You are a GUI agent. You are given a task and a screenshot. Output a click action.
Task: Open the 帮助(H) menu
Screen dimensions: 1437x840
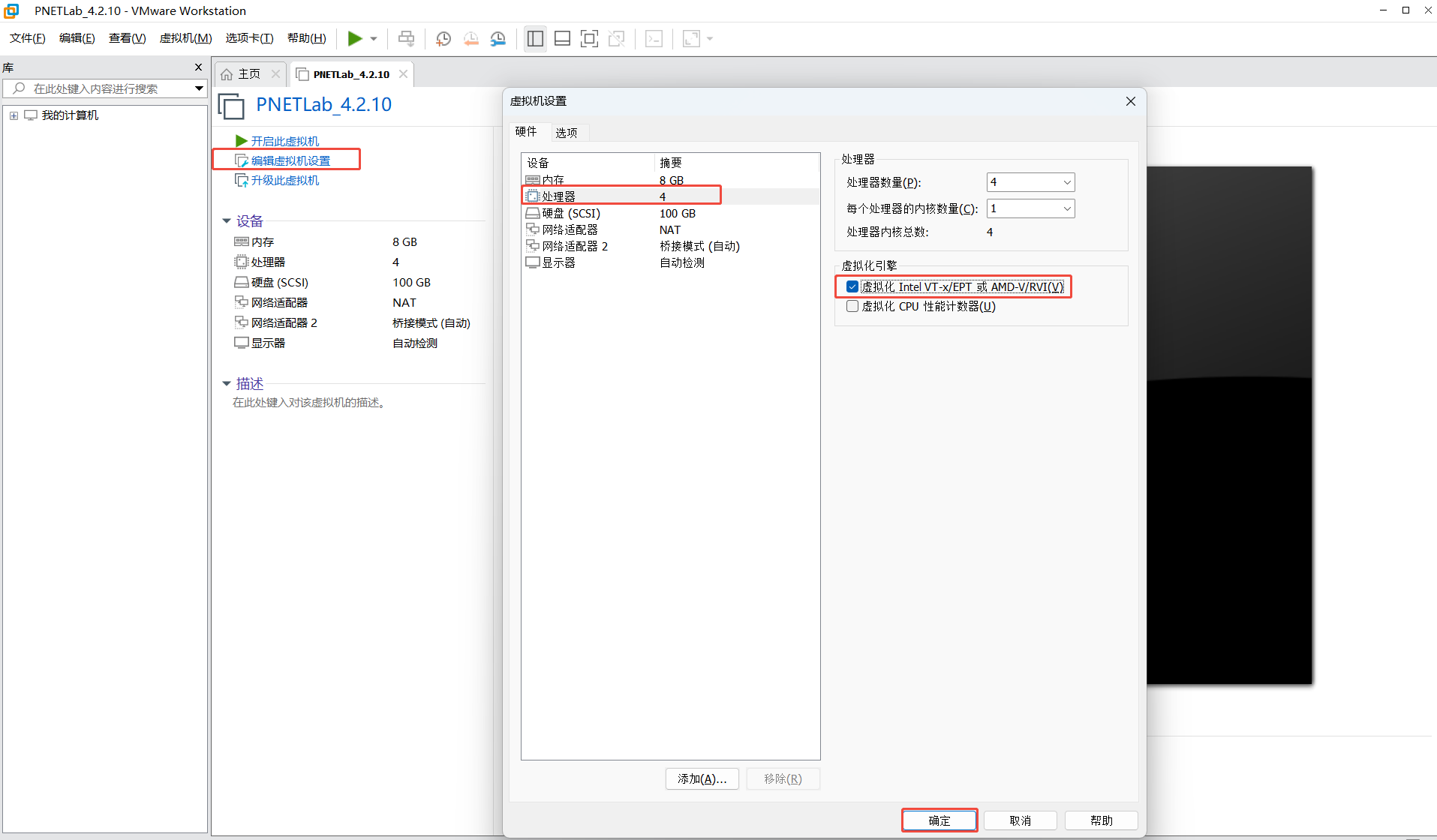[x=307, y=38]
